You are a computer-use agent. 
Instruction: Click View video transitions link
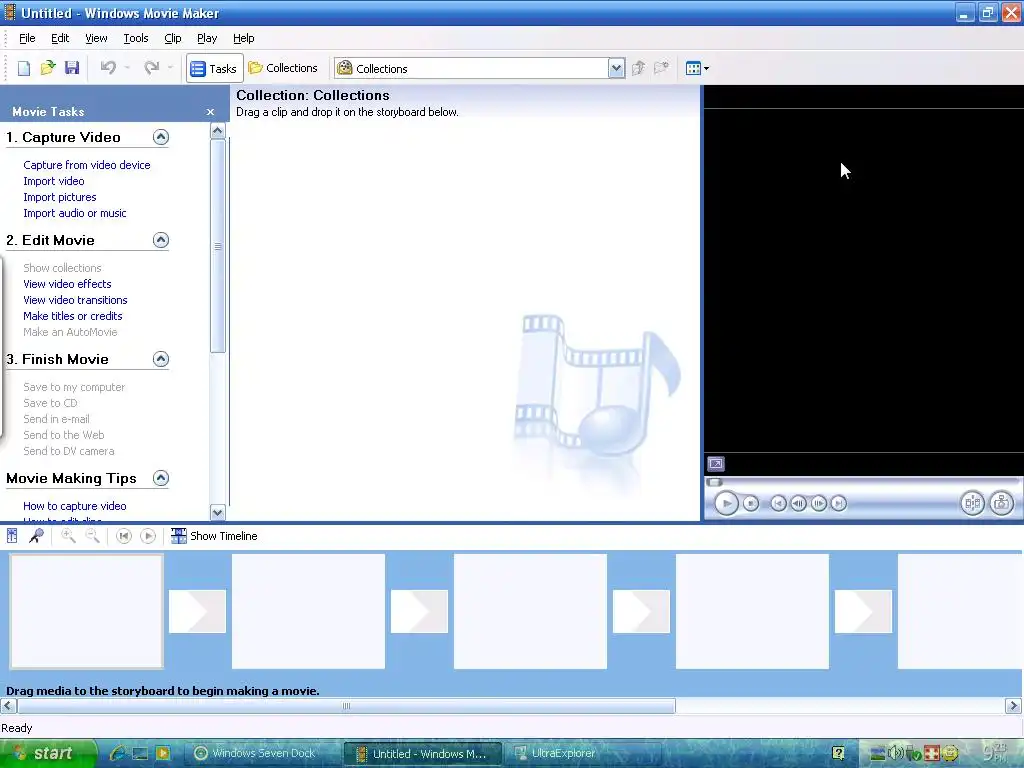pyautogui.click(x=75, y=300)
